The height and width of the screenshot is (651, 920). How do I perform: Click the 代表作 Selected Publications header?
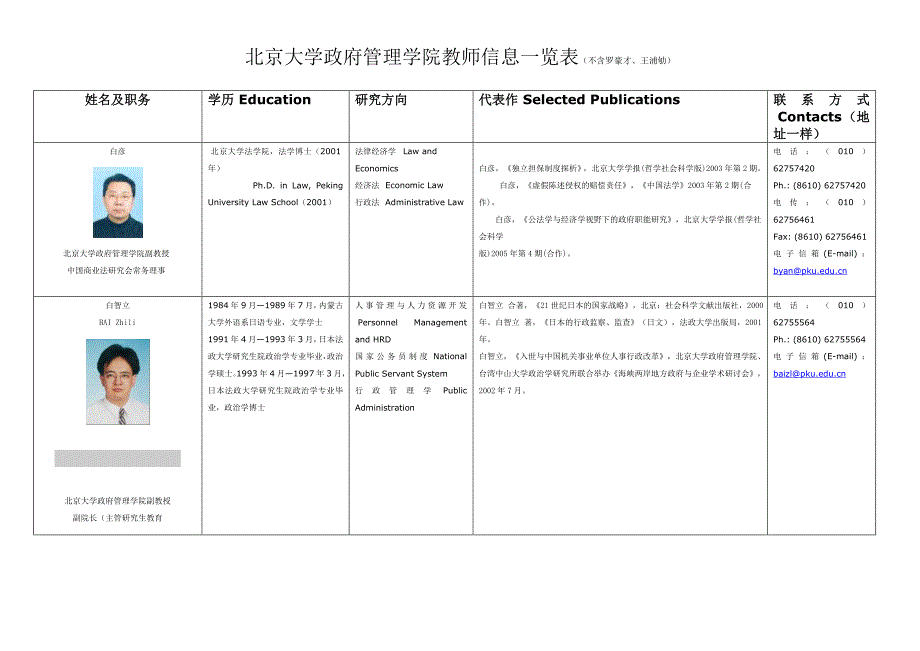(x=579, y=100)
